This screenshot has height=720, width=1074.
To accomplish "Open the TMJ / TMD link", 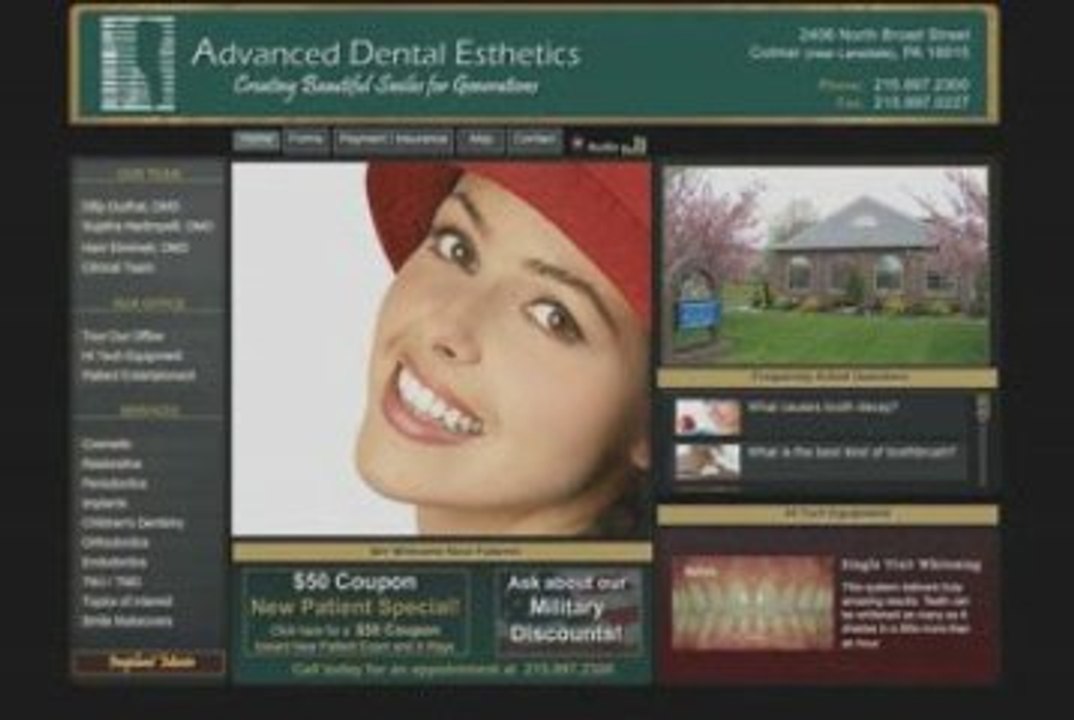I will tap(112, 582).
